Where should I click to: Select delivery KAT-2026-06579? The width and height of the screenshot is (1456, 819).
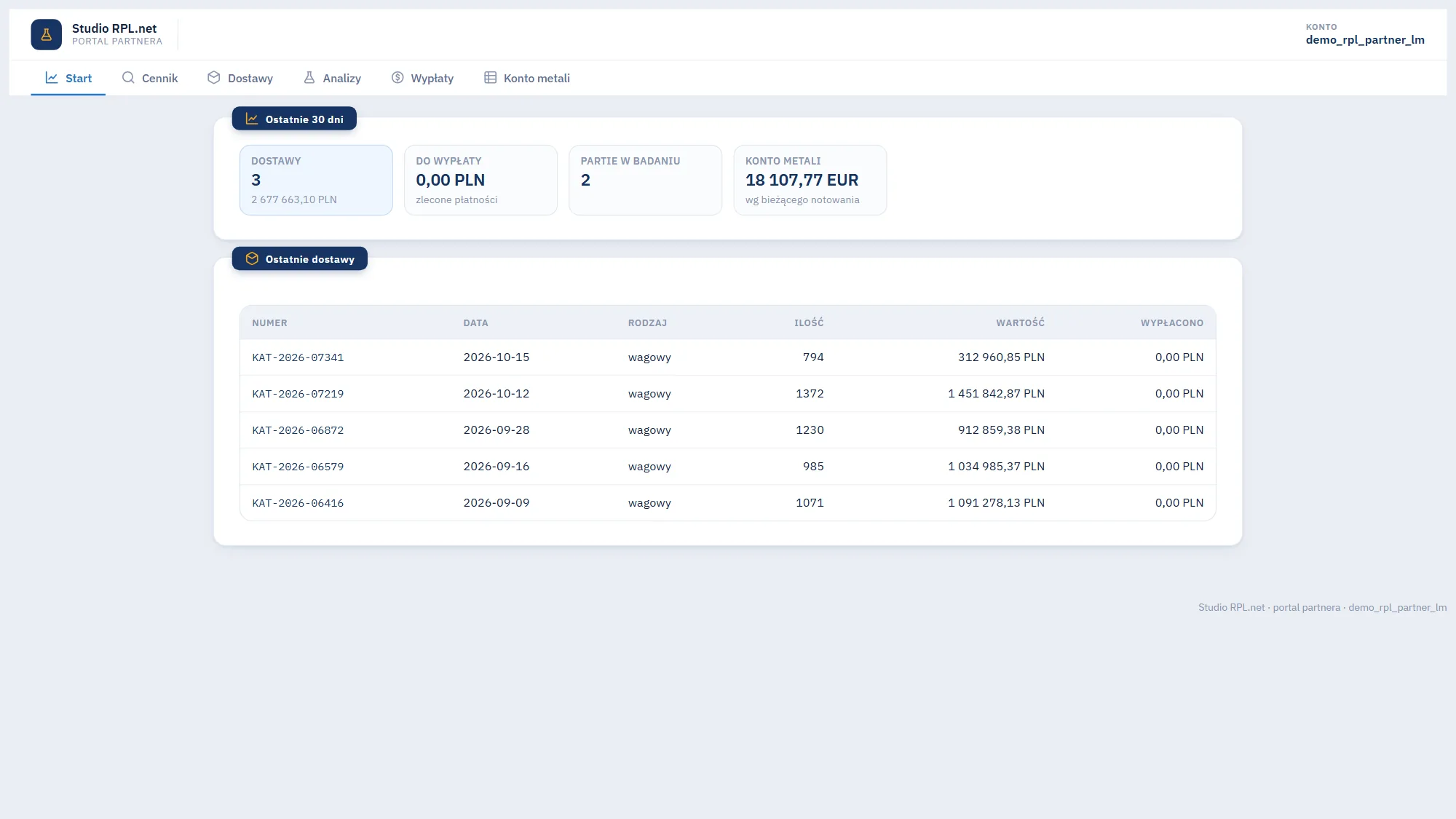(728, 467)
